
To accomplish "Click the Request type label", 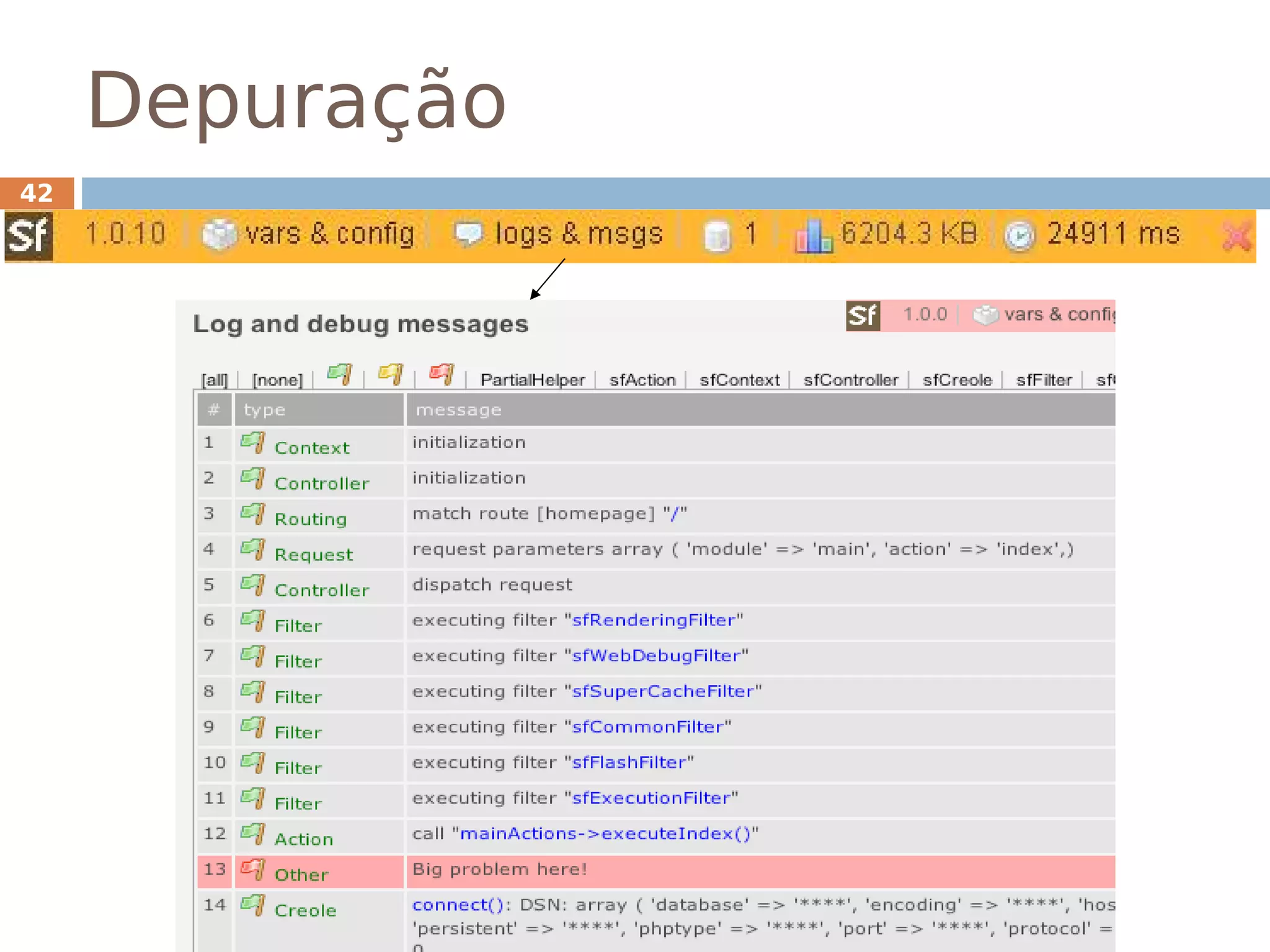I will click(x=314, y=555).
